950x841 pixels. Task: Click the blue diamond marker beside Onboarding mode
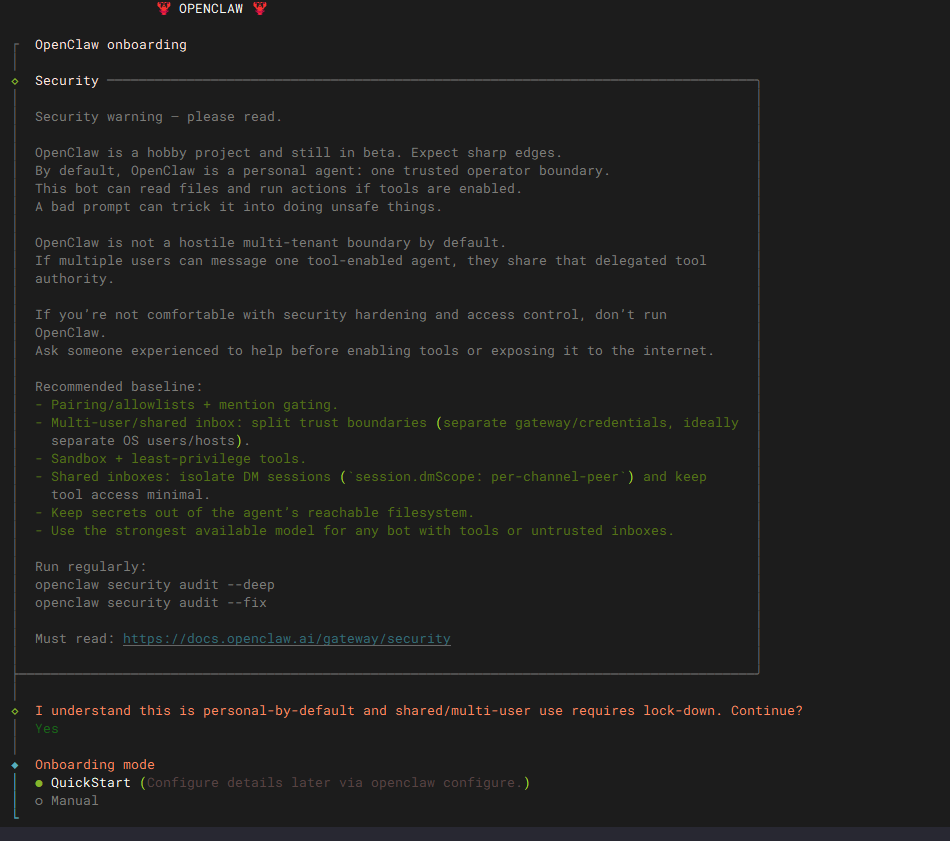[15, 765]
